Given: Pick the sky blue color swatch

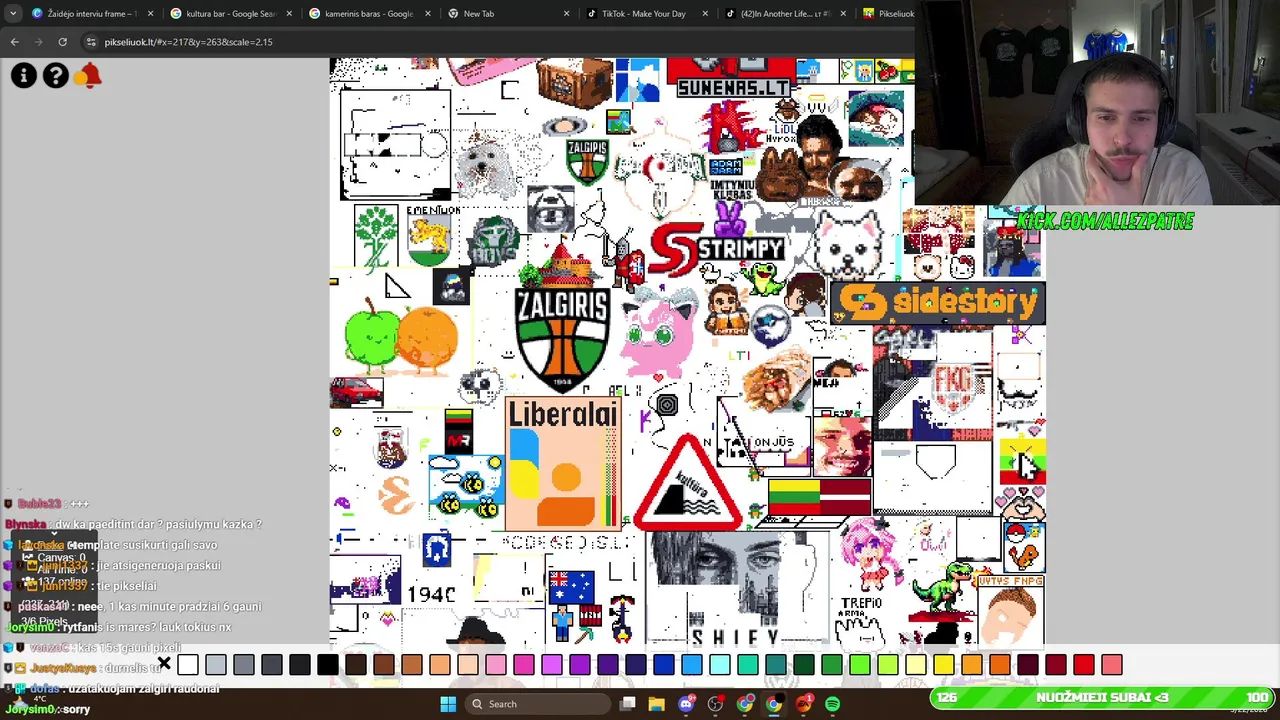Looking at the screenshot, I should [x=692, y=665].
